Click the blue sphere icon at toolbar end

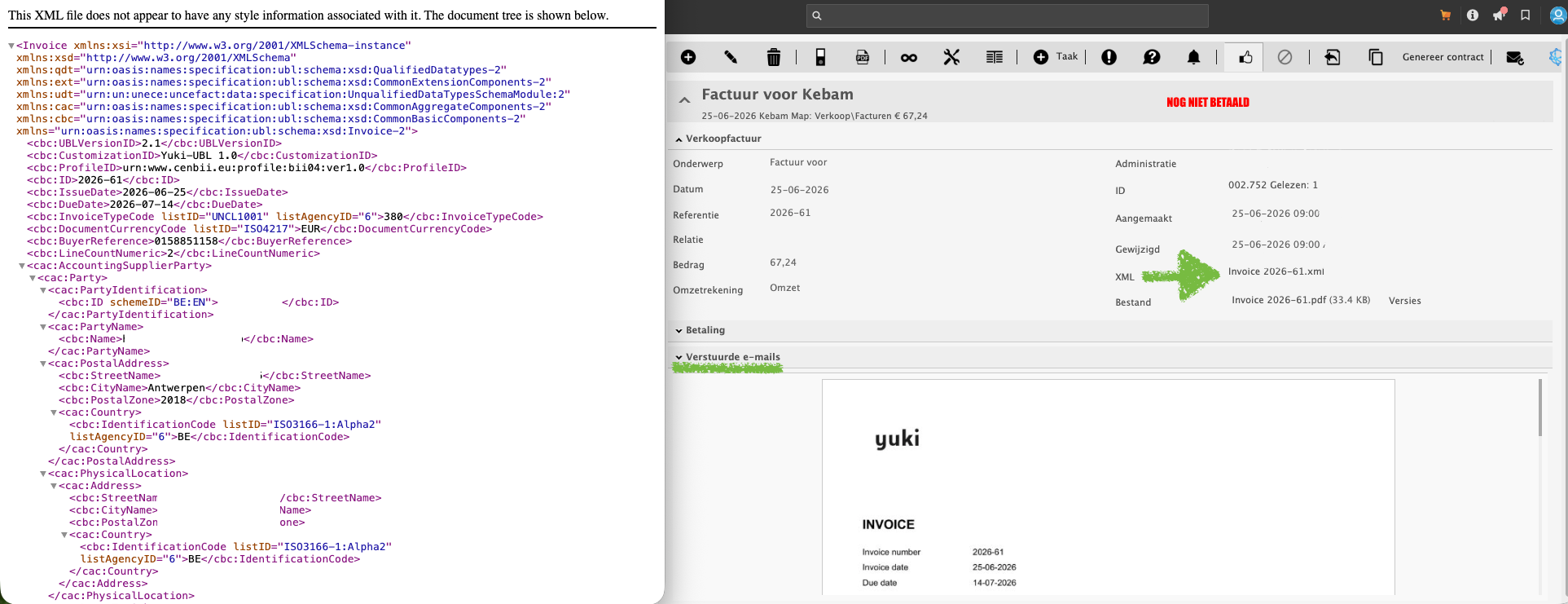pos(1557,57)
